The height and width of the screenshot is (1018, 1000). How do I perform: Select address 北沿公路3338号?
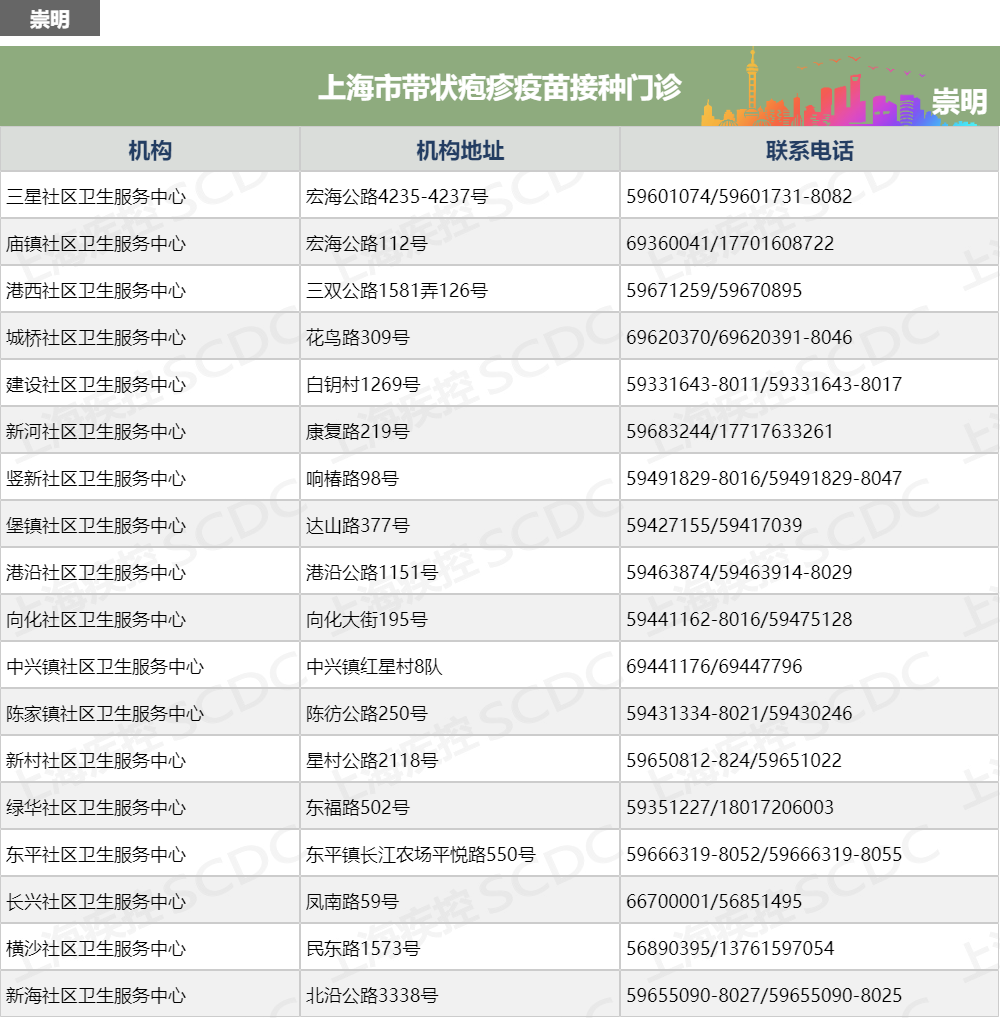pos(372,995)
